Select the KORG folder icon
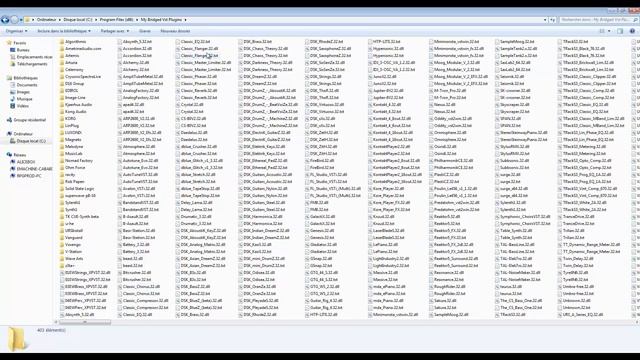This screenshot has height=360, width=640. [62, 119]
